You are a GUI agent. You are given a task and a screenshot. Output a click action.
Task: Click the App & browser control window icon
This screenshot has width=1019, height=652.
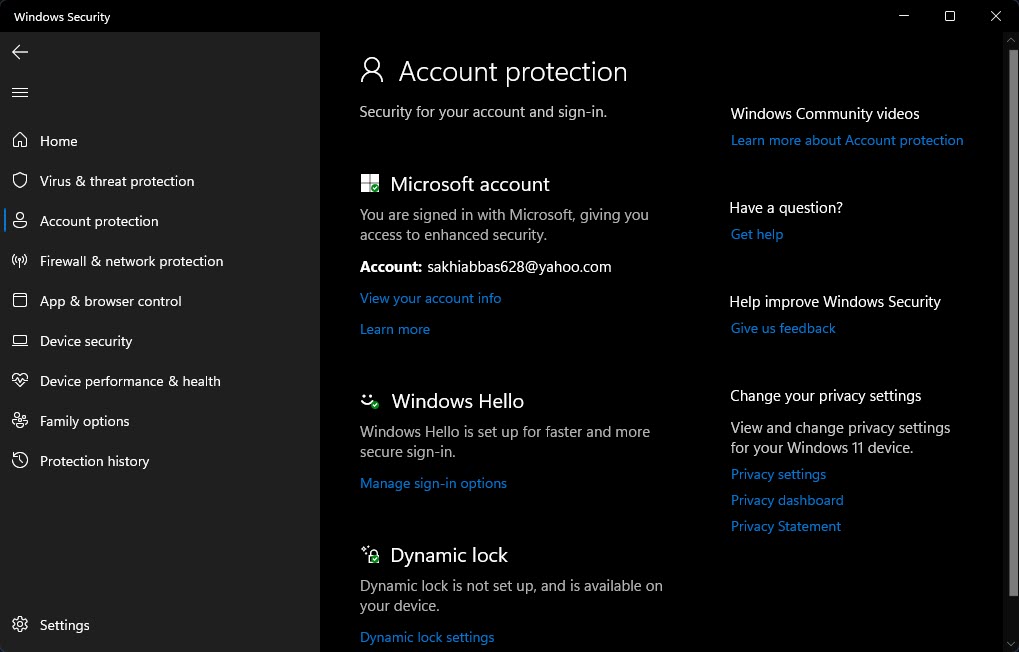click(20, 300)
